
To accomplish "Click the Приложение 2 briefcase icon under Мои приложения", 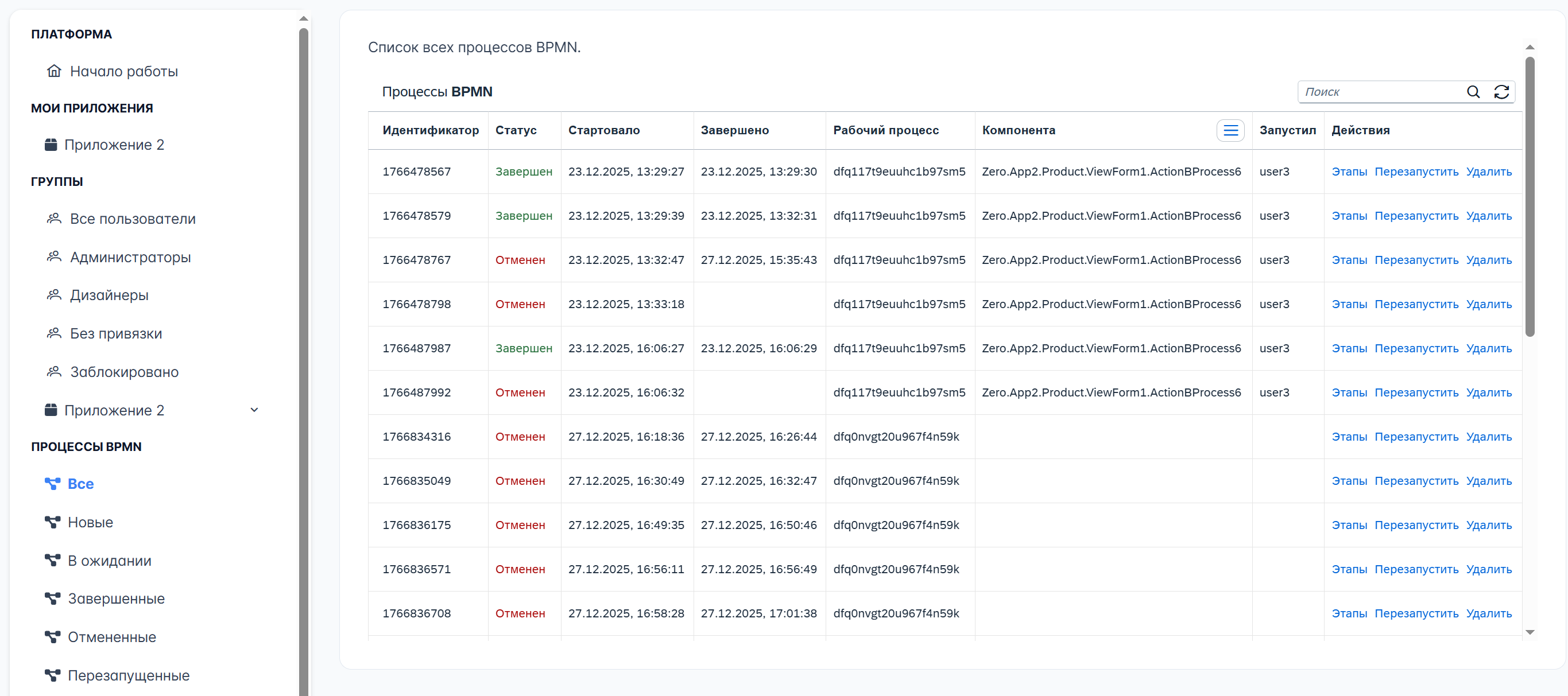I will (51, 145).
